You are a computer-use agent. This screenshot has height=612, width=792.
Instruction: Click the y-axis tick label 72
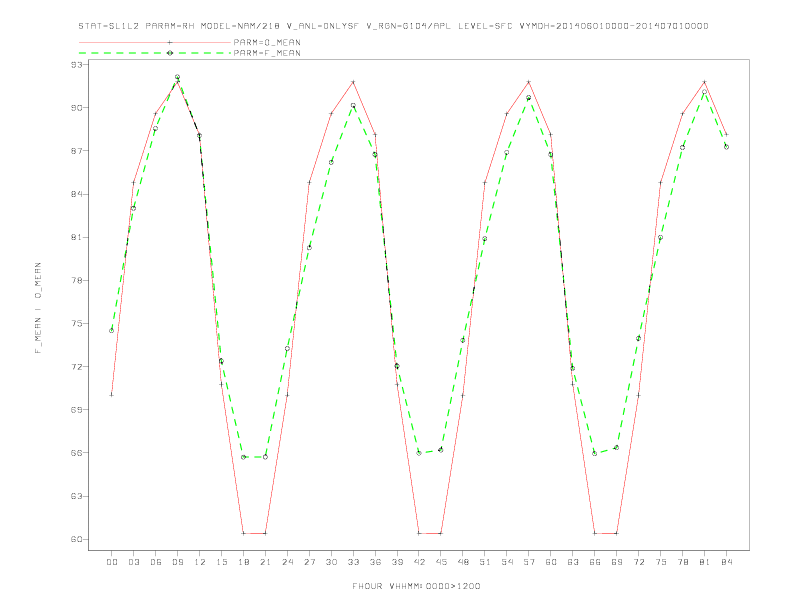coord(76,367)
